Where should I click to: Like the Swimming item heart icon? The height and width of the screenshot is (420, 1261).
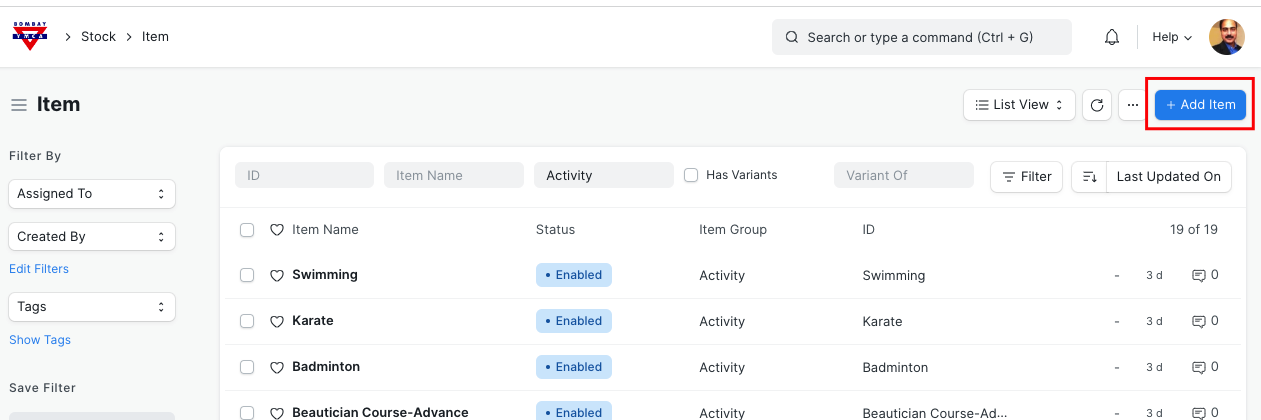(277, 275)
